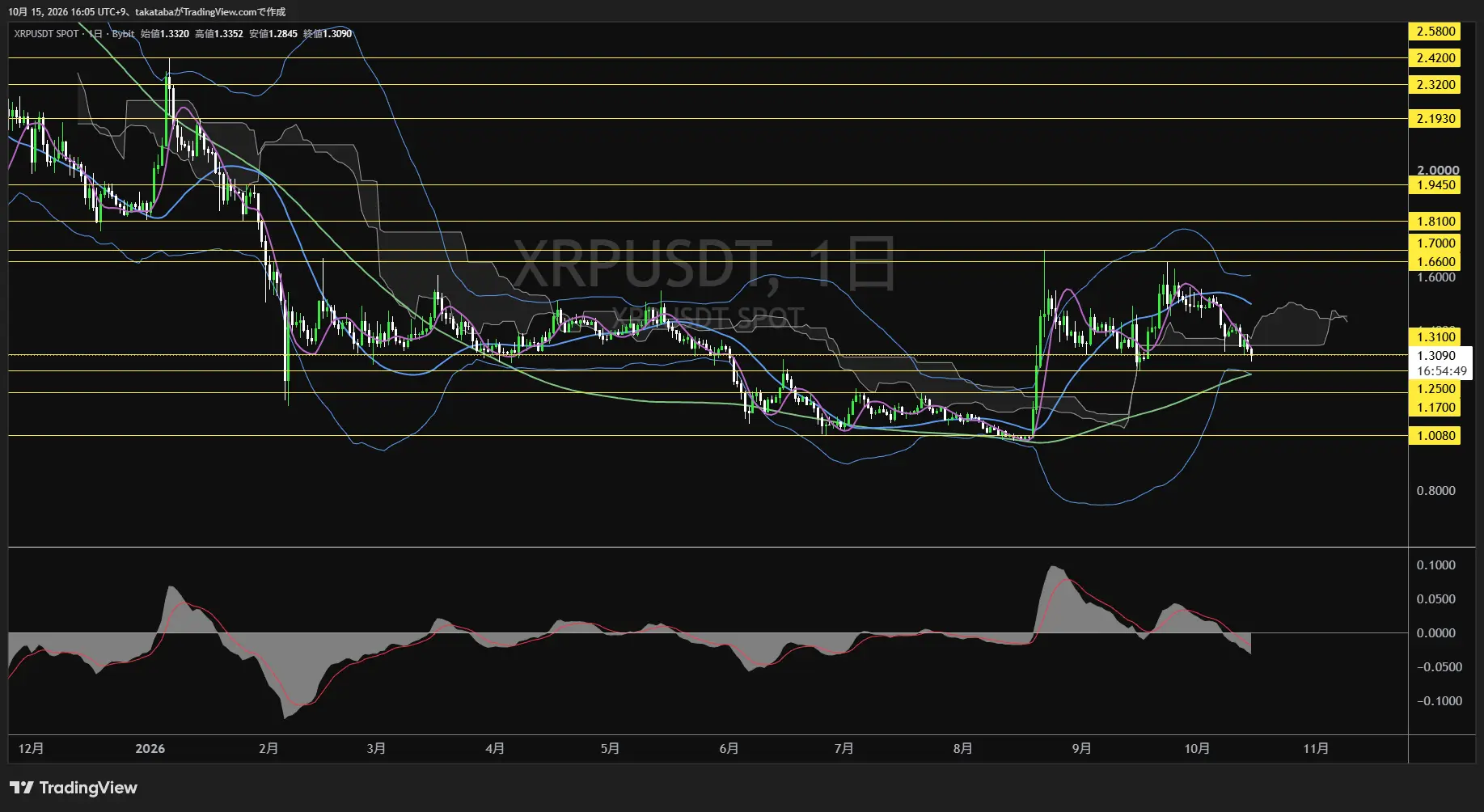Click the 1.6600 price level label
Image resolution: width=1484 pixels, height=812 pixels.
[x=1434, y=262]
